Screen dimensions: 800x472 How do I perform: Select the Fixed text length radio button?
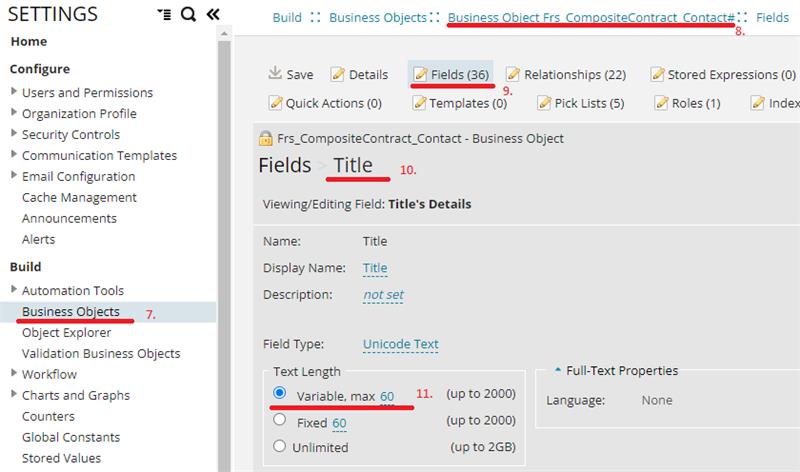(x=280, y=423)
